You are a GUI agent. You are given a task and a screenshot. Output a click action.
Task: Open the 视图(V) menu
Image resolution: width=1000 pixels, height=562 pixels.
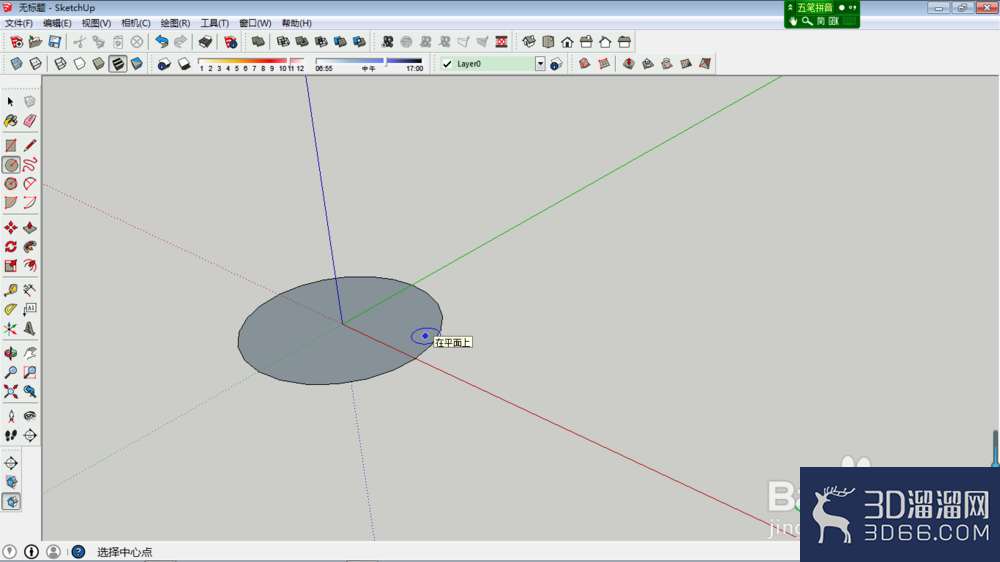coord(96,23)
